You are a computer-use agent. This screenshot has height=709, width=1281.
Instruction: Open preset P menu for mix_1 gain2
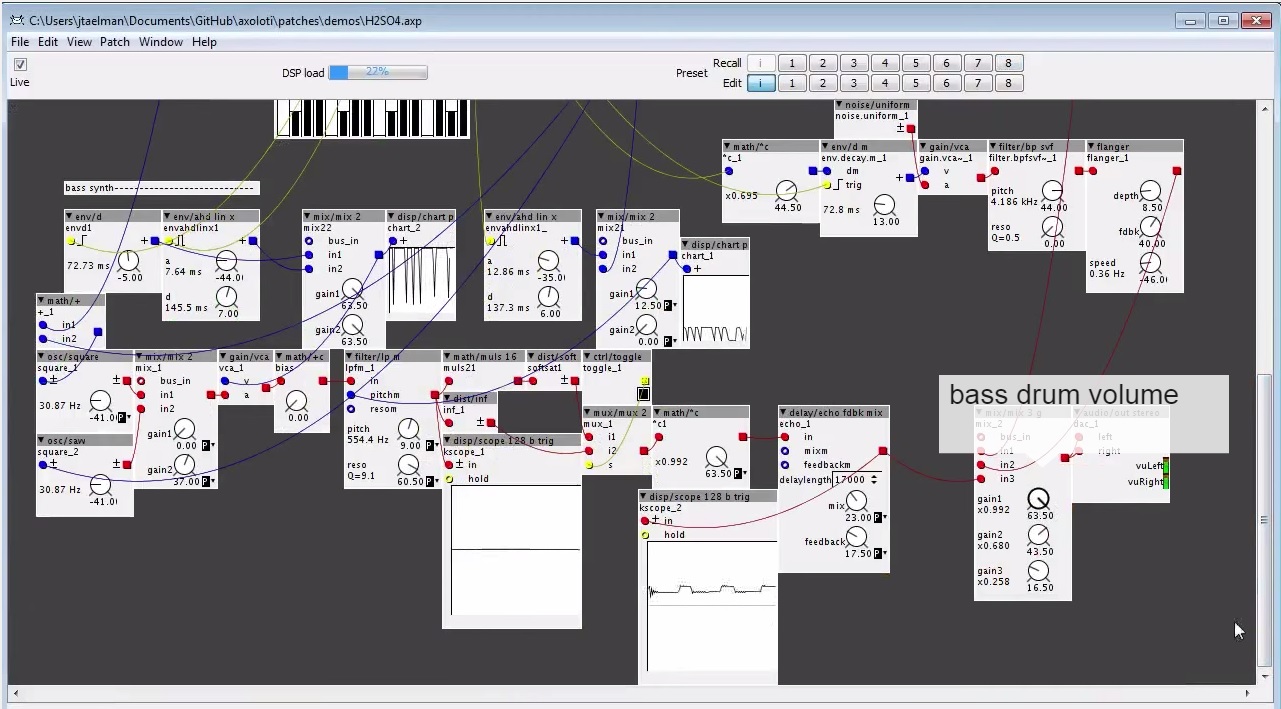[210, 482]
